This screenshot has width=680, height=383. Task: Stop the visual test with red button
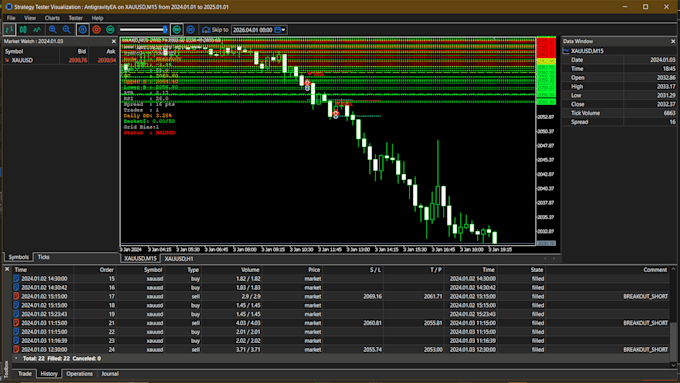[x=96, y=29]
